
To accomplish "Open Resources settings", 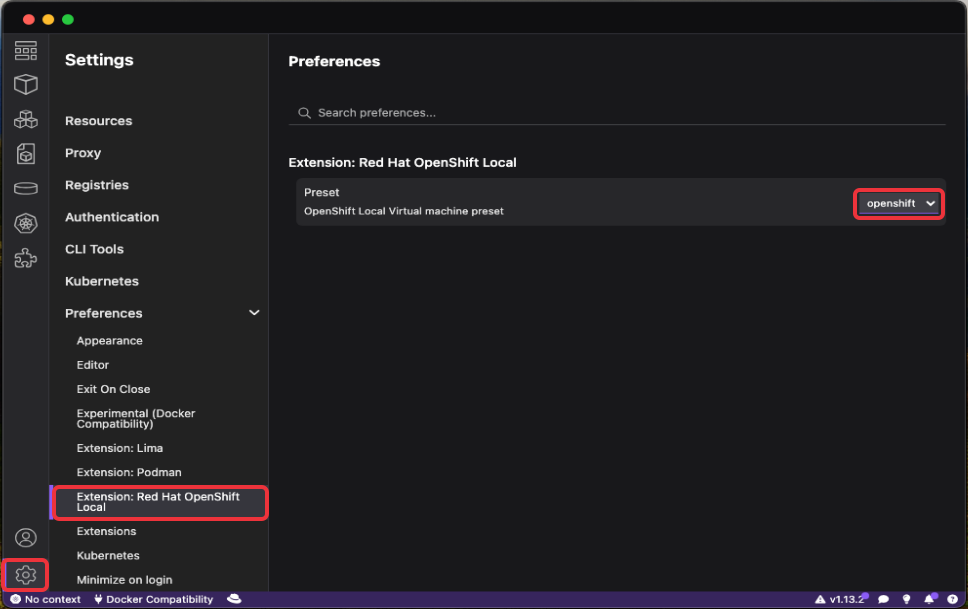I will (x=99, y=121).
